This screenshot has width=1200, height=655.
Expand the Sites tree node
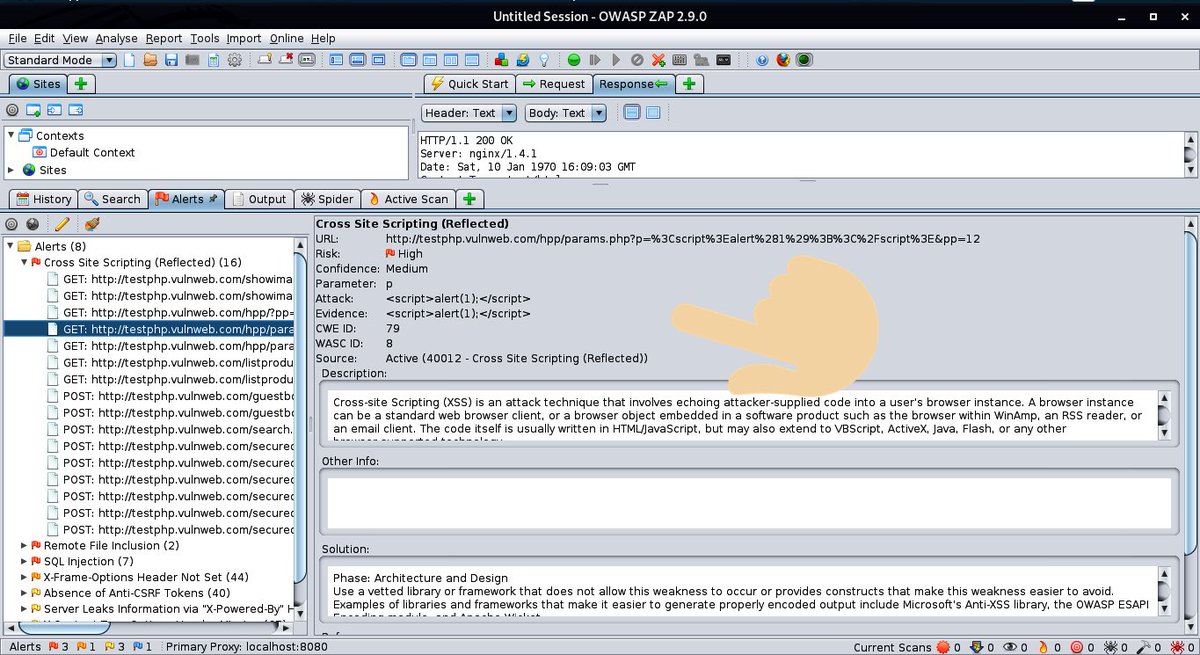tap(12, 170)
